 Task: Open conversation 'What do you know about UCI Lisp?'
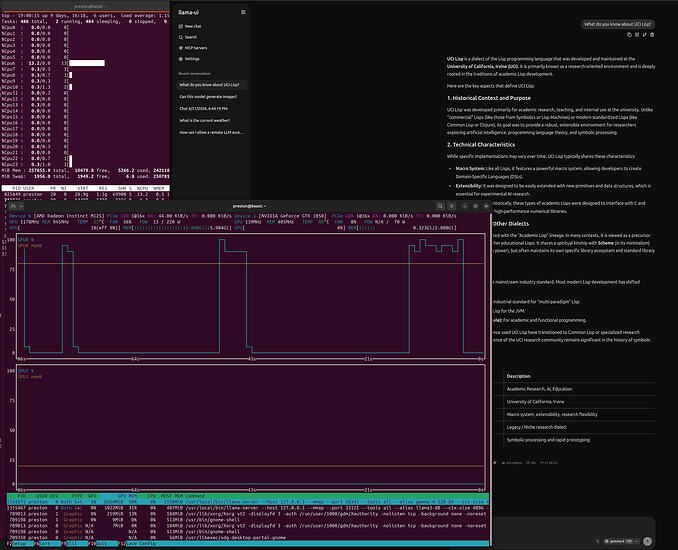(x=211, y=85)
